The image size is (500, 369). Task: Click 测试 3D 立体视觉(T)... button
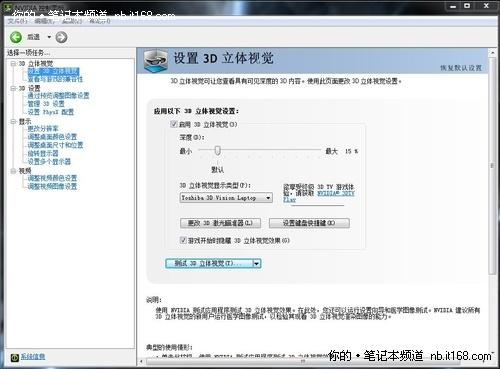209,263
